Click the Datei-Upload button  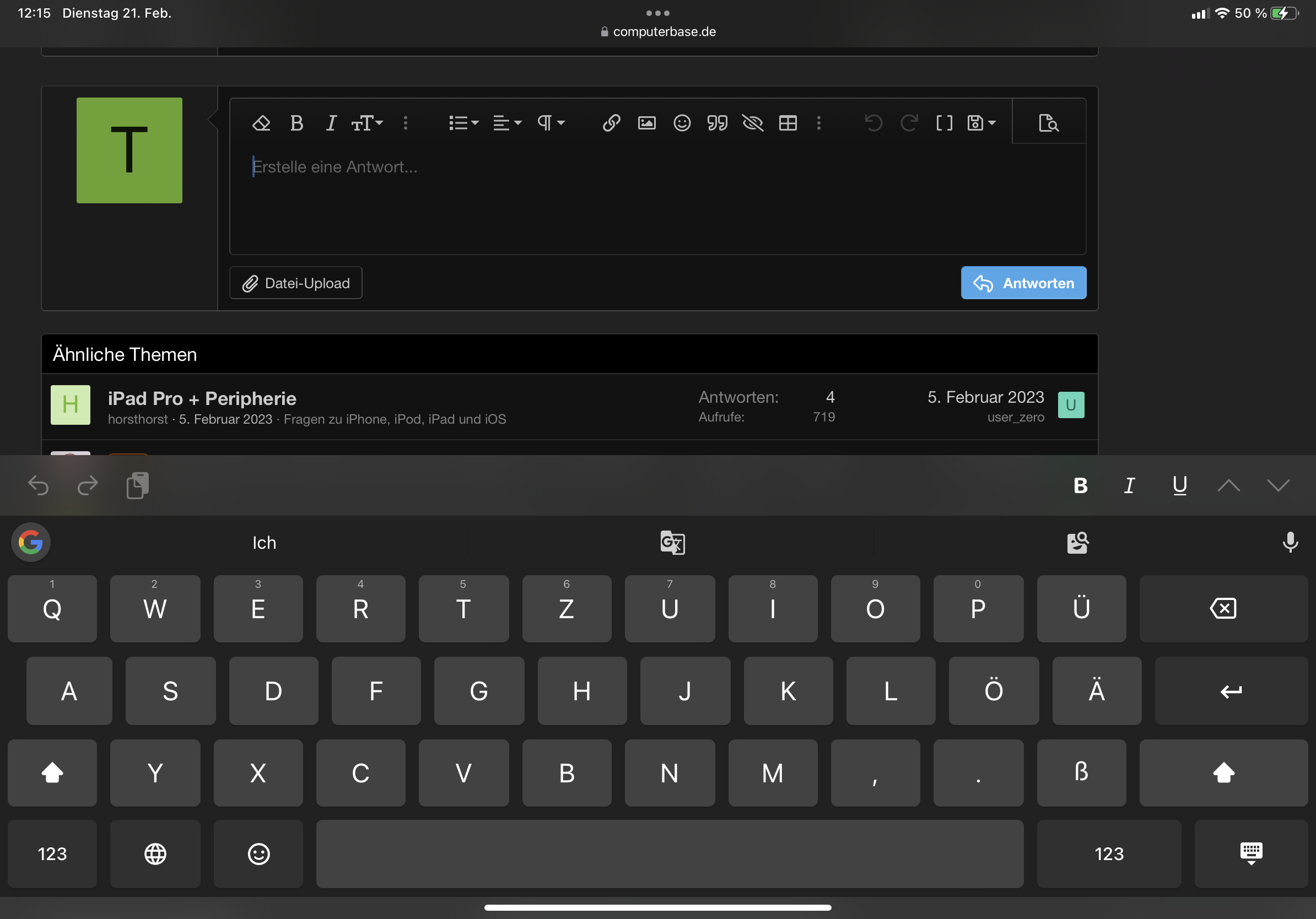296,283
